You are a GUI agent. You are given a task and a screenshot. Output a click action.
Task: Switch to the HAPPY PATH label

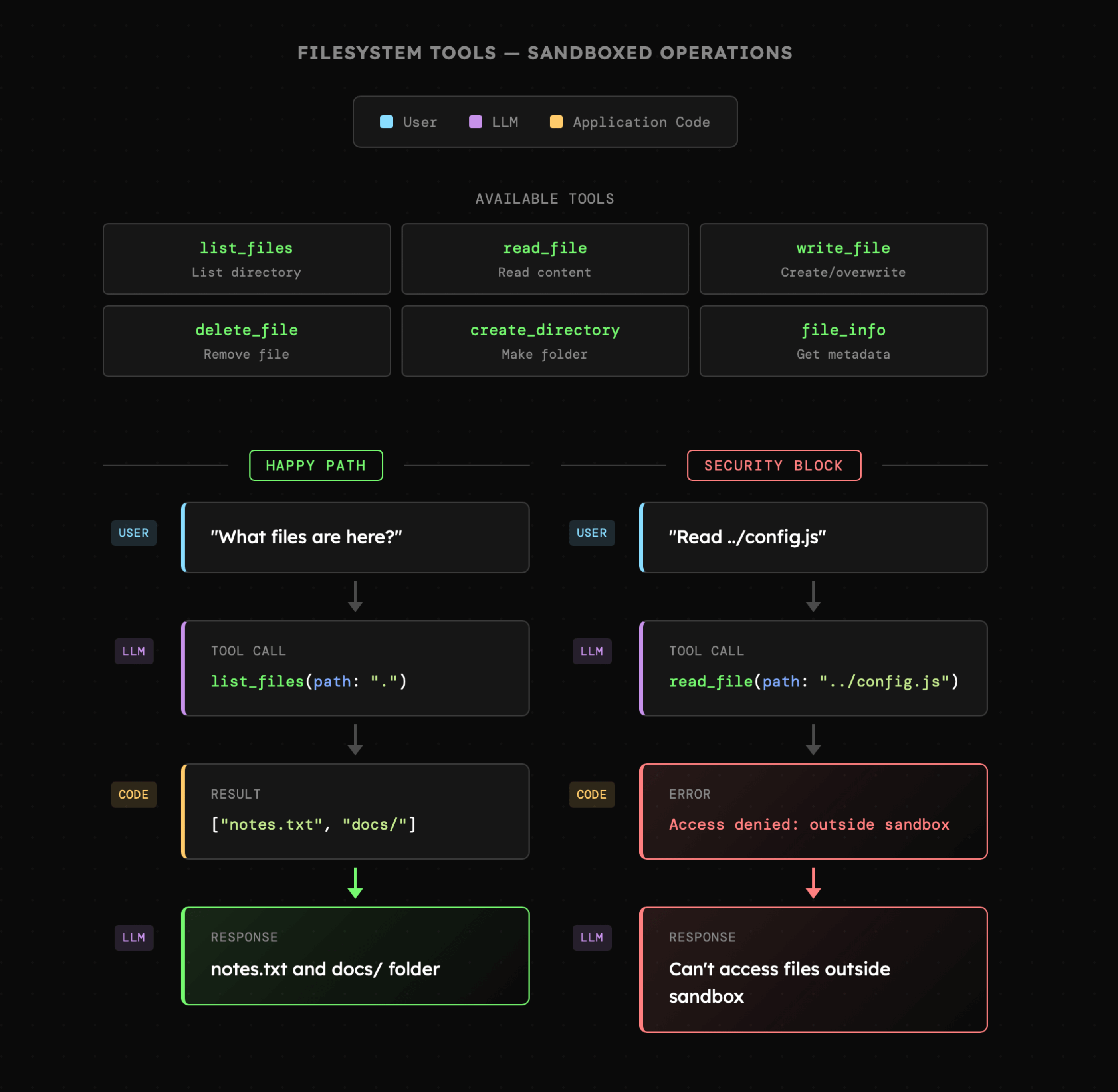[316, 466]
